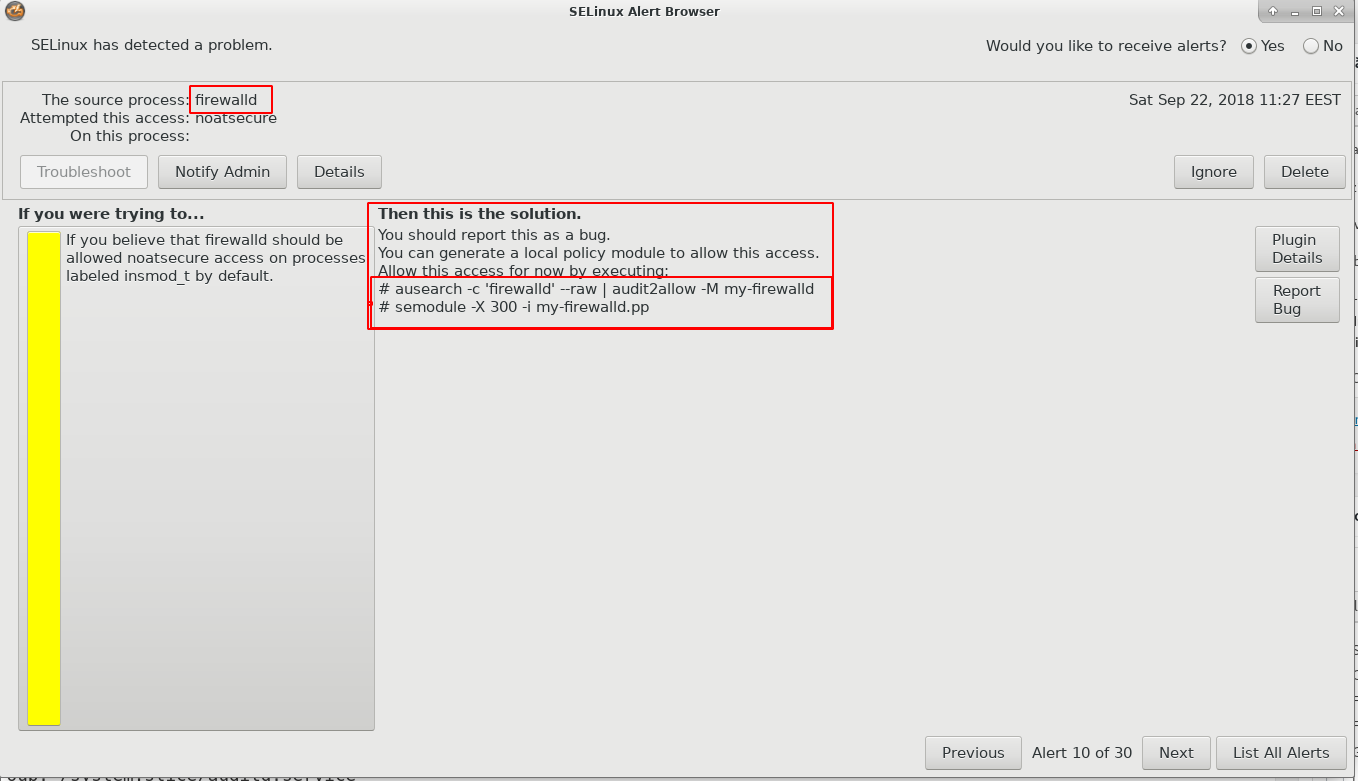Screen dimensions: 1358x781
Task: Click the 'Alert 10 of 30' counter
Action: pos(1082,753)
